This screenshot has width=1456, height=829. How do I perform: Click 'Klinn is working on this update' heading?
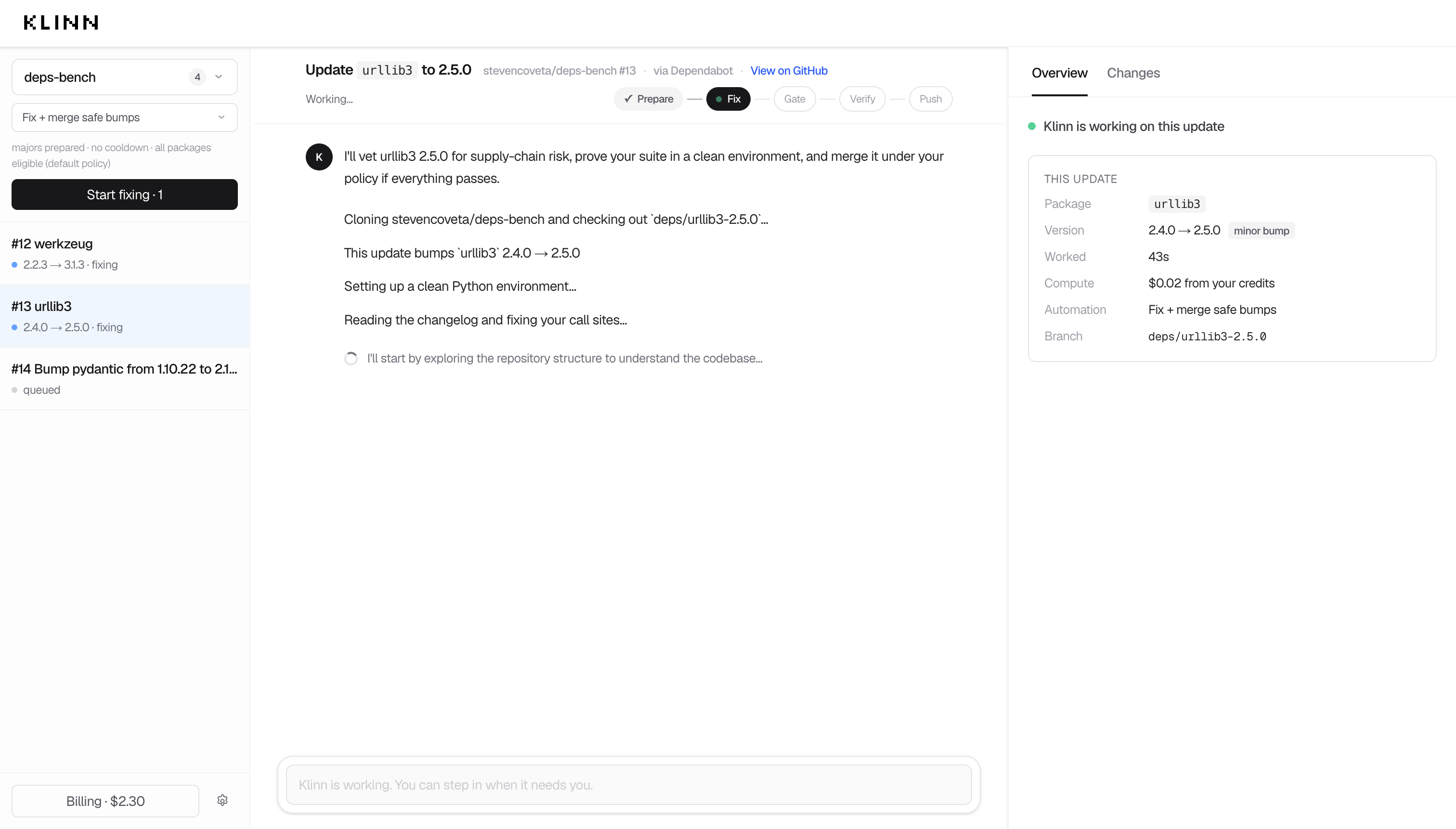tap(1133, 127)
